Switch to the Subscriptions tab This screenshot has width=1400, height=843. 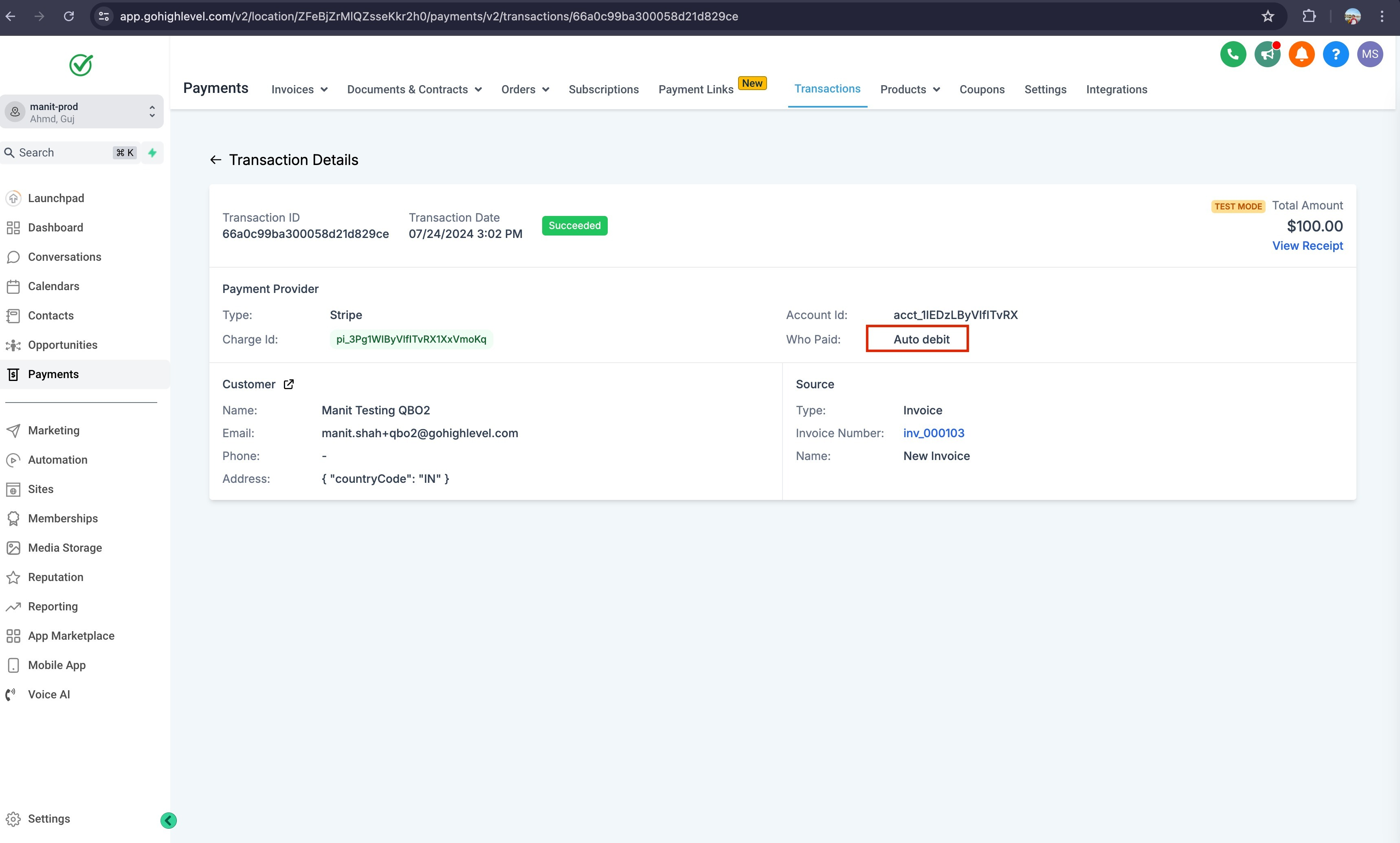(604, 90)
